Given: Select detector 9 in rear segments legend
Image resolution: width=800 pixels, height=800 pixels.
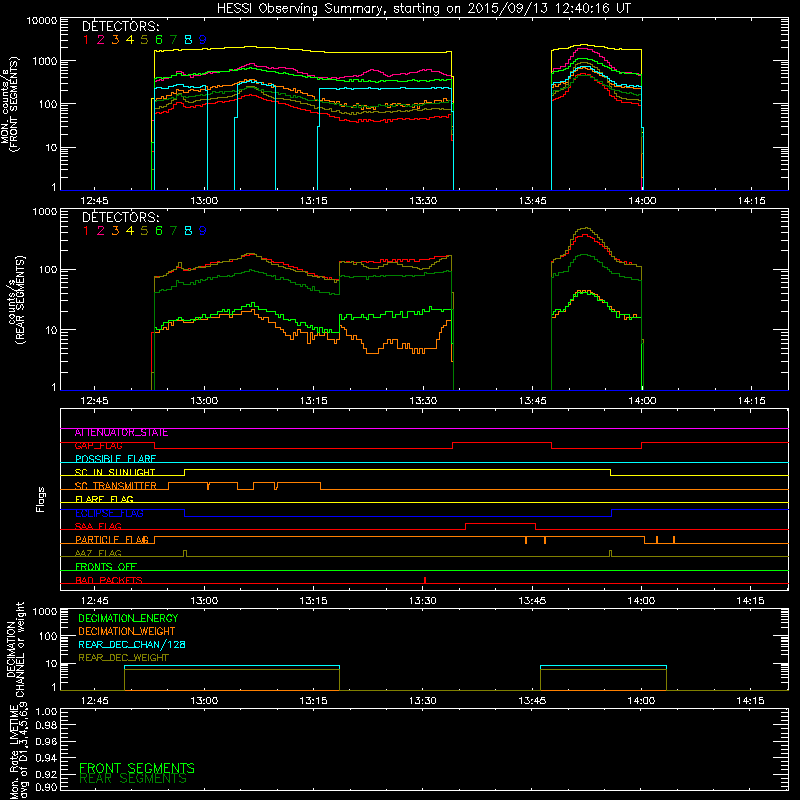Looking at the screenshot, I should (203, 231).
